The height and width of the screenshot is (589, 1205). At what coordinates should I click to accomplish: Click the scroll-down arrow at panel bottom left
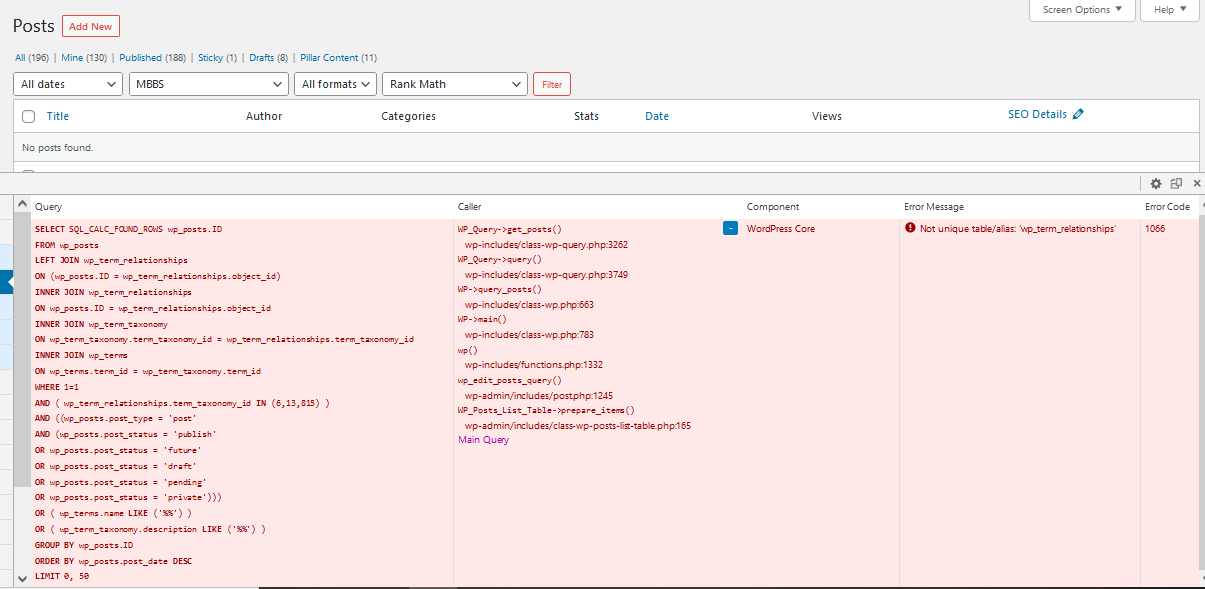pyautogui.click(x=22, y=578)
